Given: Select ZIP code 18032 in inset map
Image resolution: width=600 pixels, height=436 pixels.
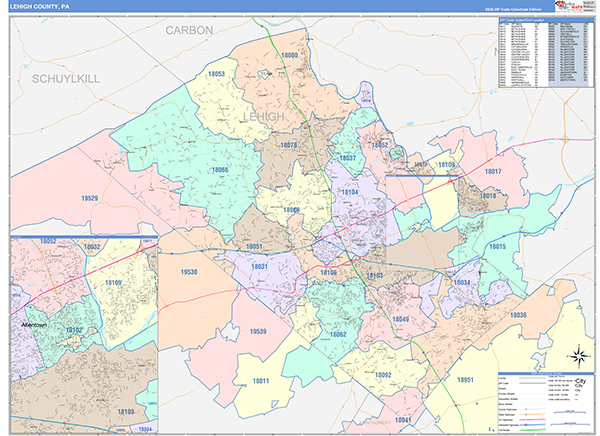Looking at the screenshot, I should tap(92, 247).
